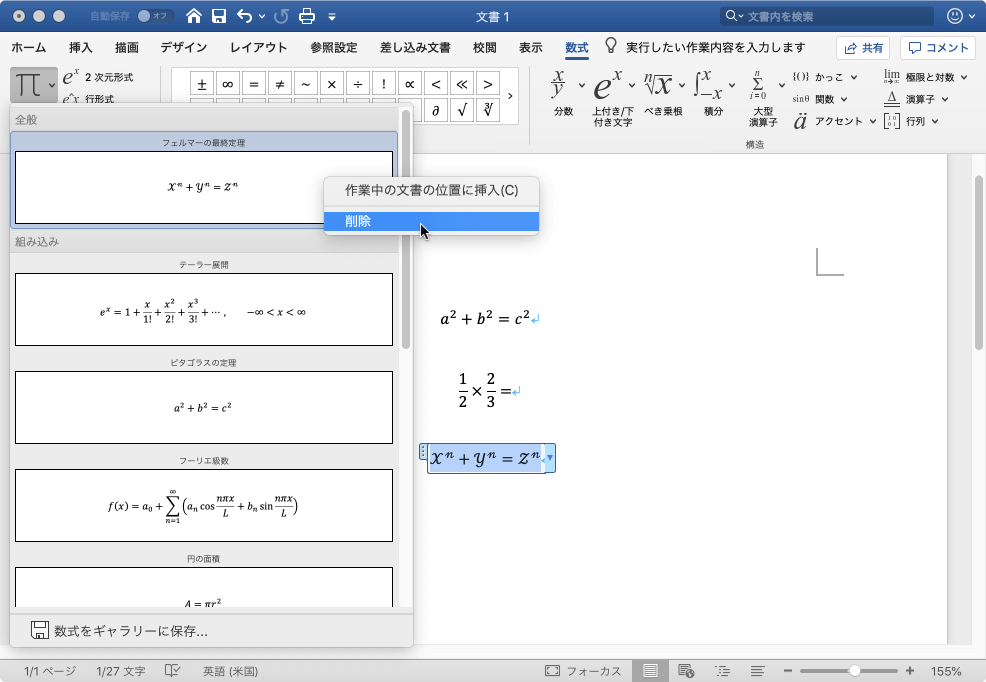Open the 大型演算子 large operator menu
Viewport: 986px width, 682px height.
click(765, 97)
